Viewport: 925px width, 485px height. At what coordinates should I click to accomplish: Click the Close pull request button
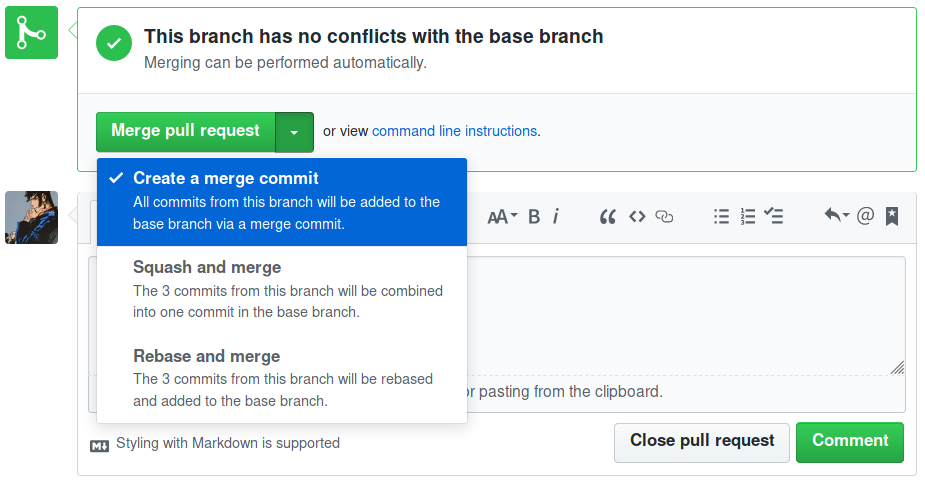(x=701, y=442)
